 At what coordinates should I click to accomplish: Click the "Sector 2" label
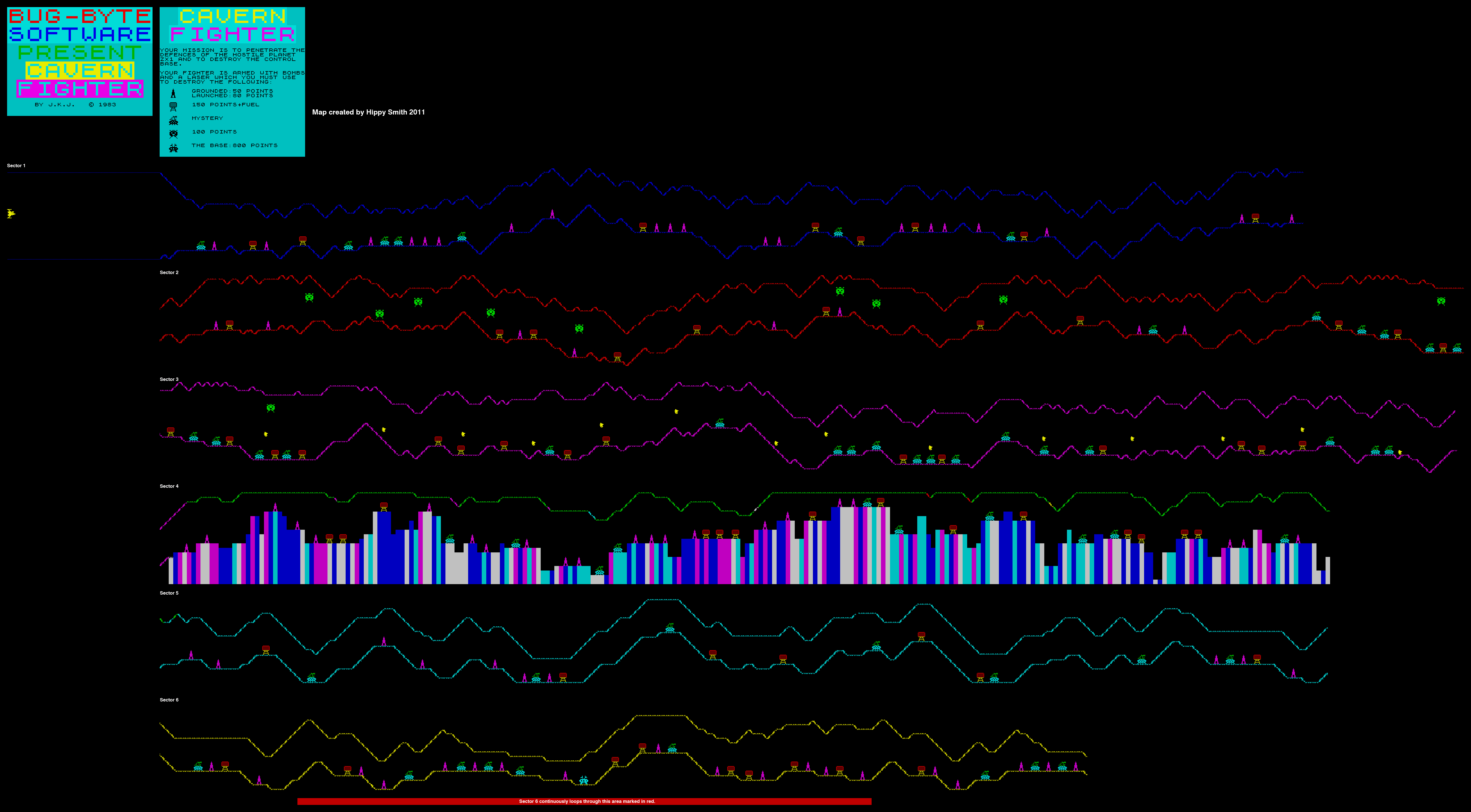pyautogui.click(x=169, y=272)
